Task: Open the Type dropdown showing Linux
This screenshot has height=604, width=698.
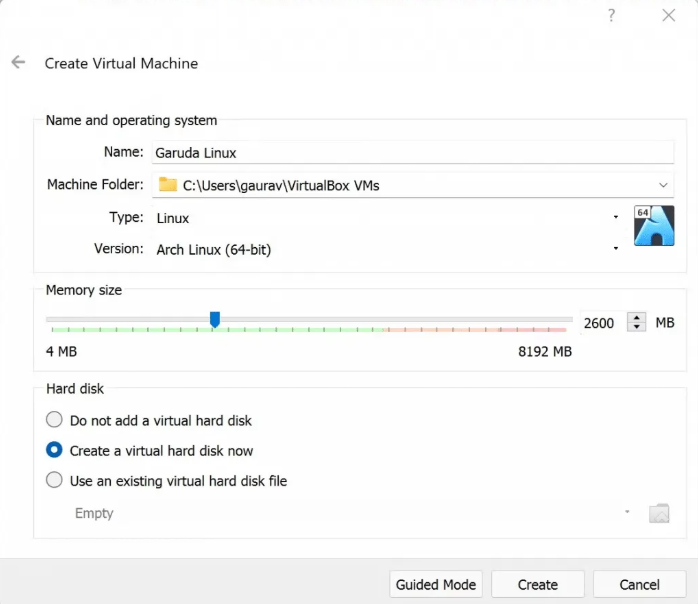Action: coord(387,218)
